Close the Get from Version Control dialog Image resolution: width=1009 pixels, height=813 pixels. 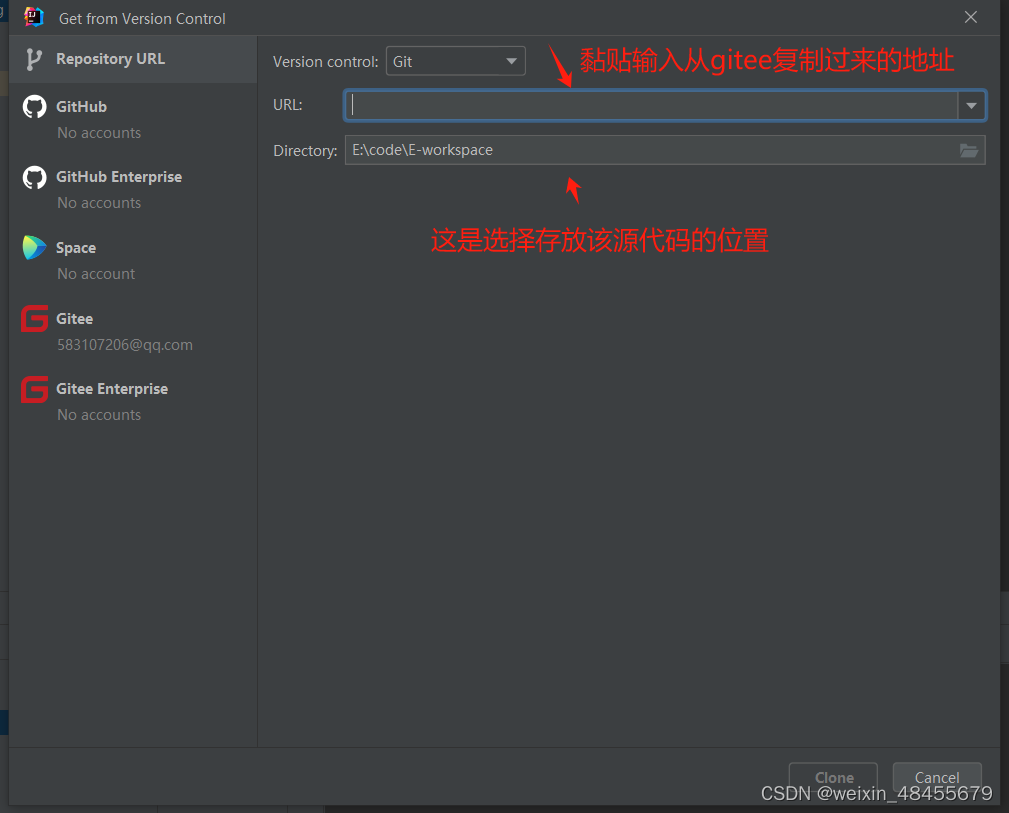point(970,16)
